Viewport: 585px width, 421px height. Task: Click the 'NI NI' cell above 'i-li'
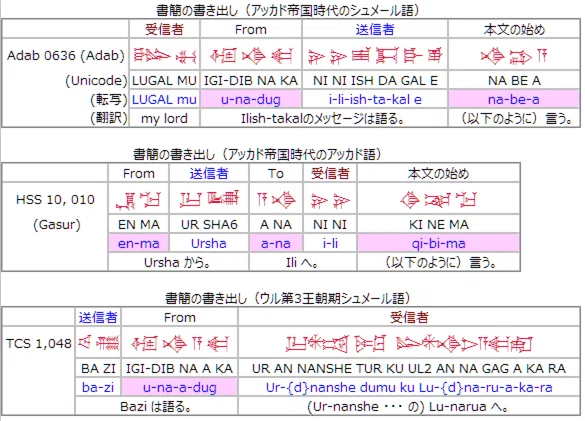330,225
